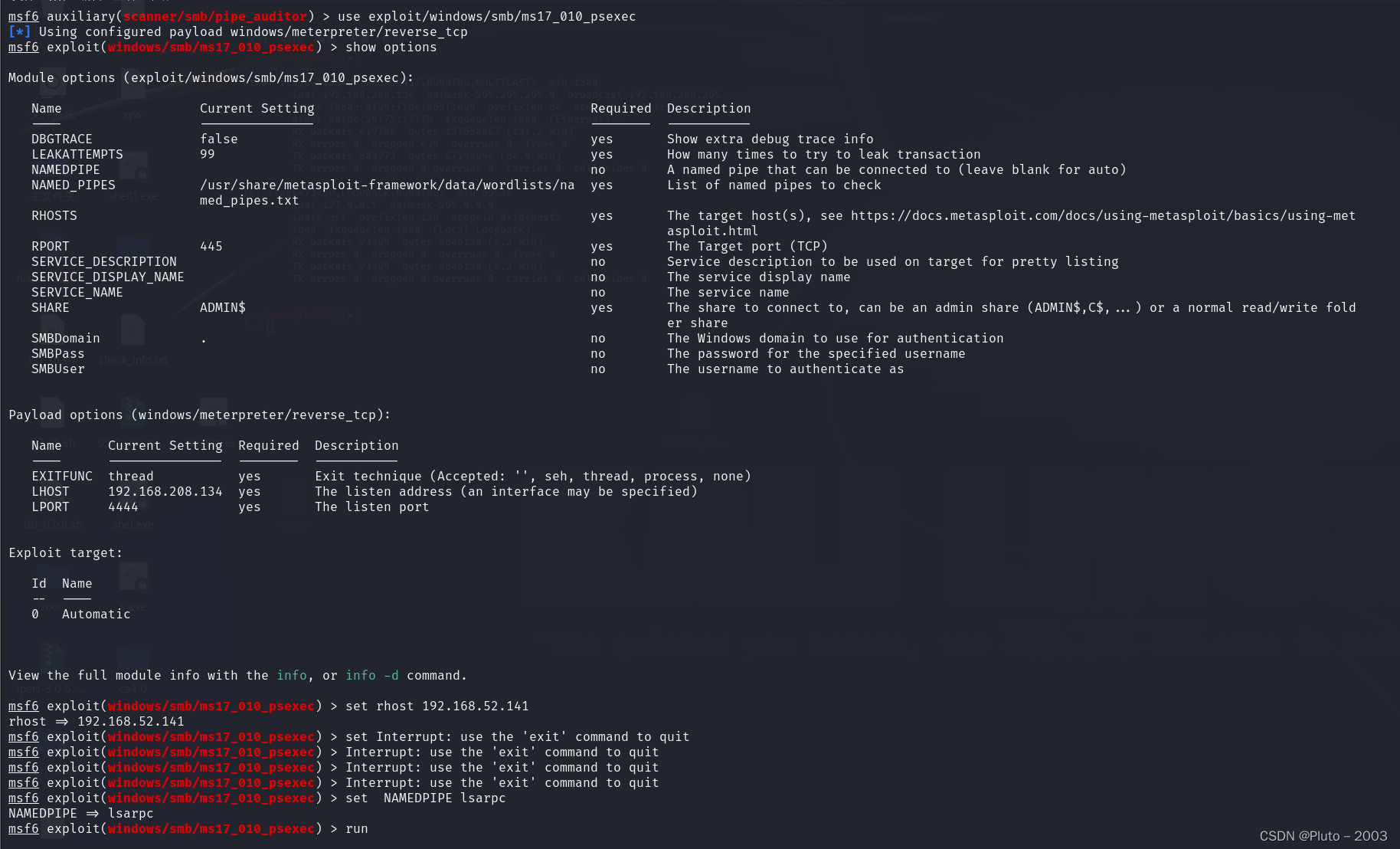Click 'Show extra debug trace info' description
Viewport: 1400px width, 849px height.
(x=770, y=139)
